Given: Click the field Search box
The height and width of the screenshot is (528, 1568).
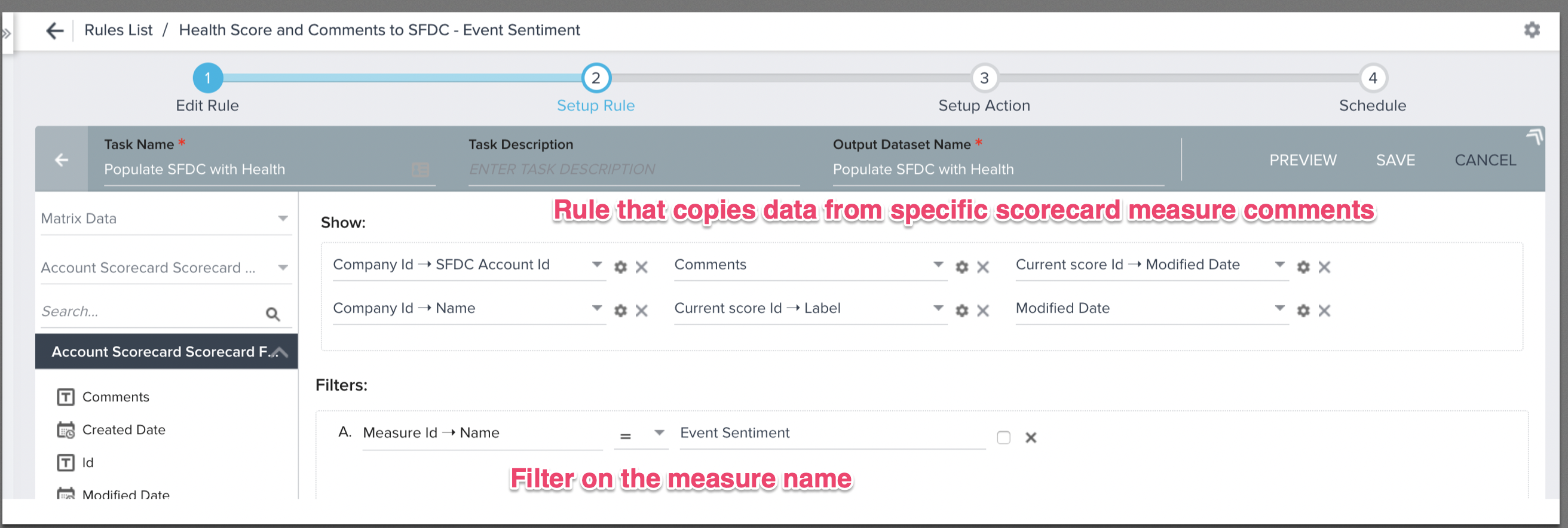Looking at the screenshot, I should coord(166,312).
